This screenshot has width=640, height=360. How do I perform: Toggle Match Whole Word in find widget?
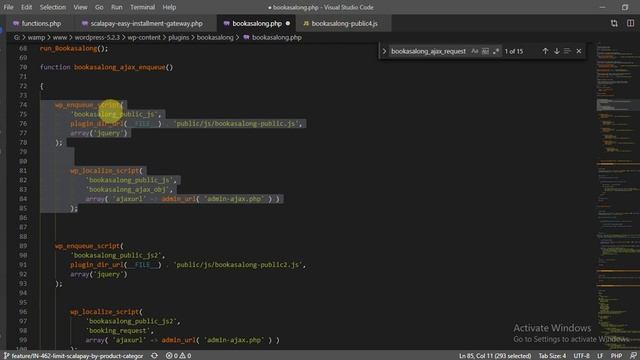click(485, 51)
